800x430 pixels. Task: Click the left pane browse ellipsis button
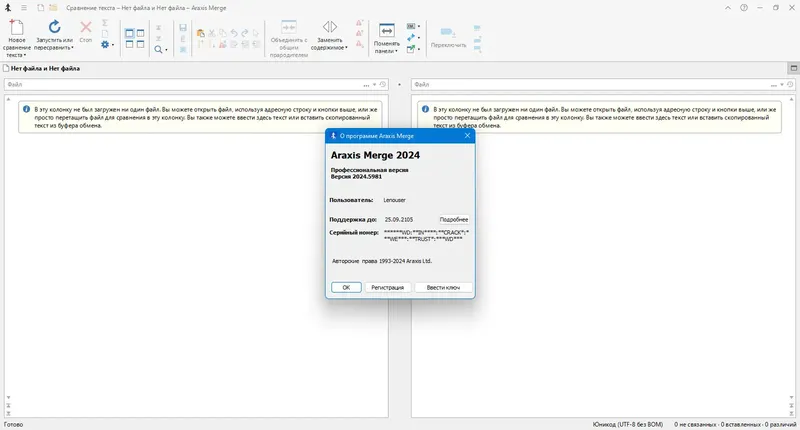point(366,85)
